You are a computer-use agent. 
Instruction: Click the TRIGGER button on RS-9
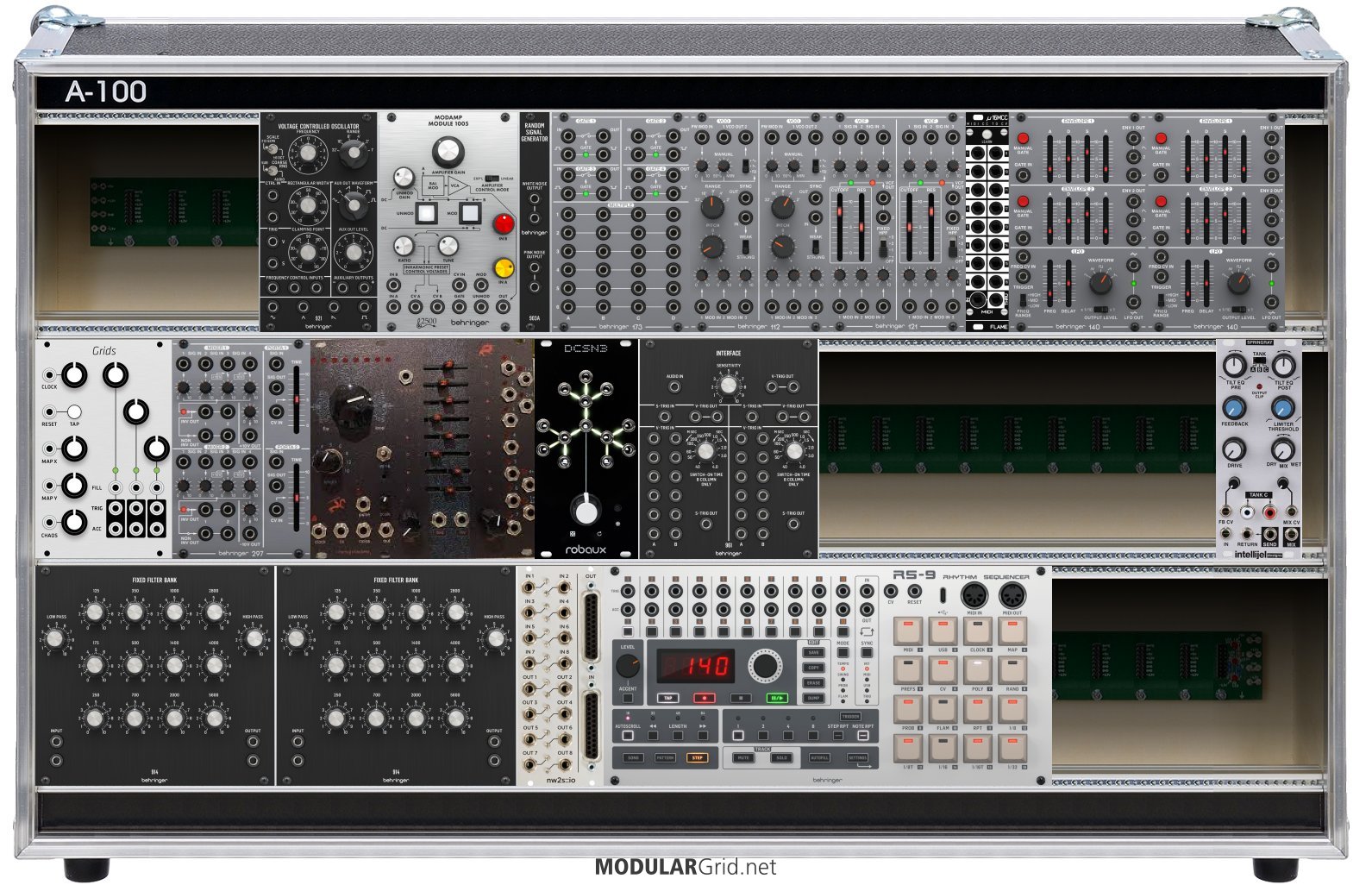click(850, 717)
